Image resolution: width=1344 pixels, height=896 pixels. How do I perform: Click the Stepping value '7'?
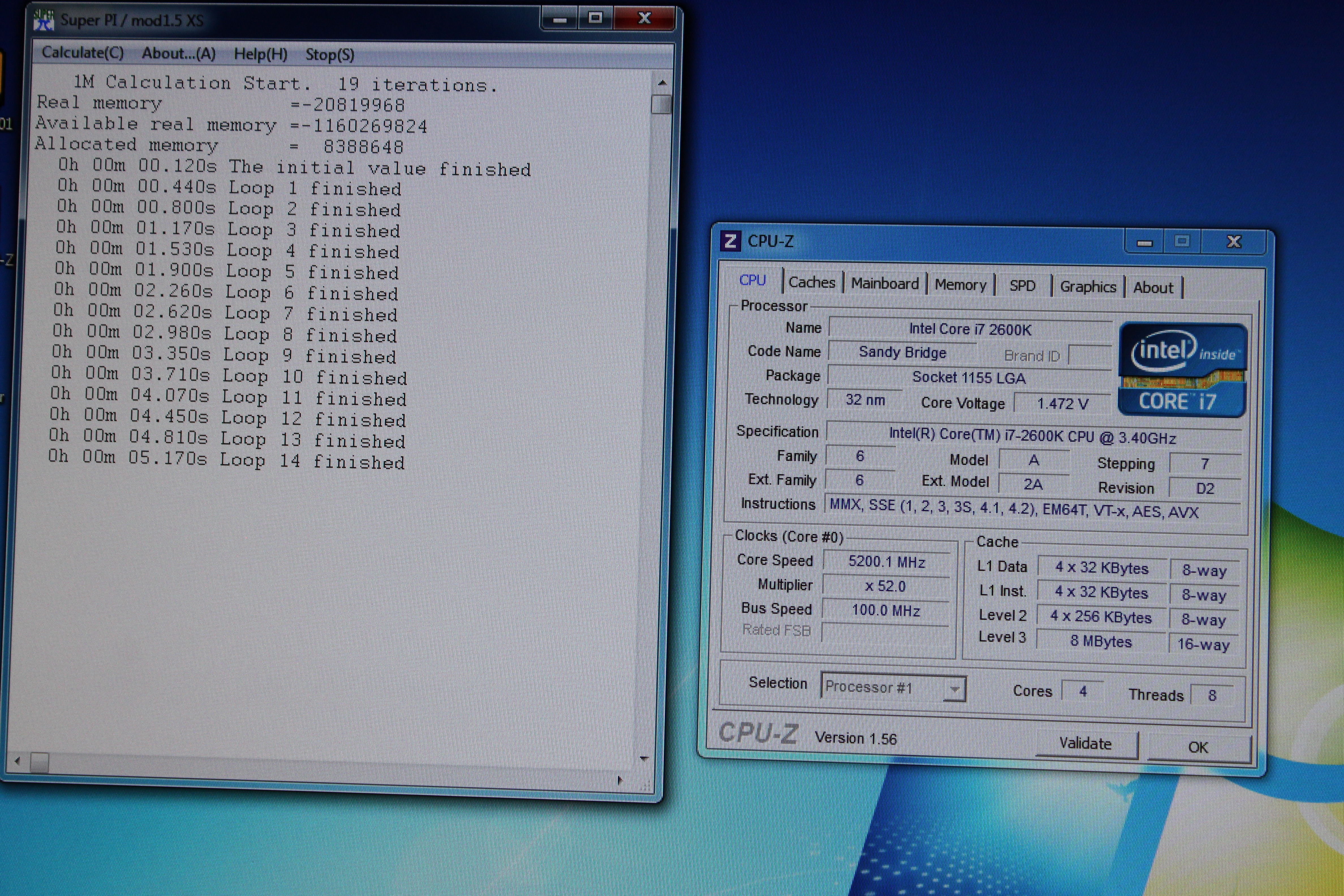[x=1205, y=464]
